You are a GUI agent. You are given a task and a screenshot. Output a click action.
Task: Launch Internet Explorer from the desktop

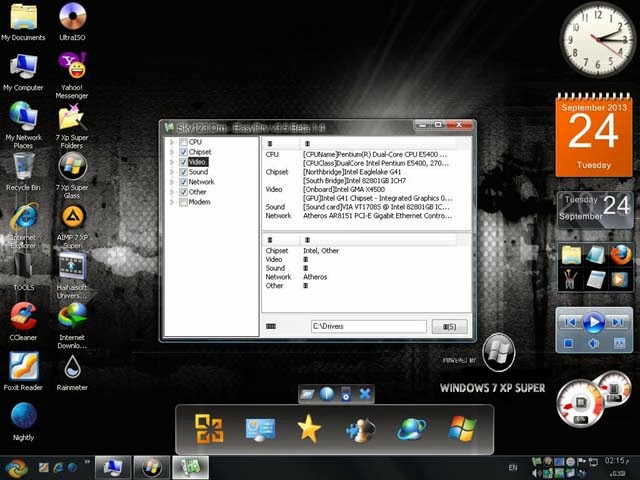pyautogui.click(x=23, y=226)
